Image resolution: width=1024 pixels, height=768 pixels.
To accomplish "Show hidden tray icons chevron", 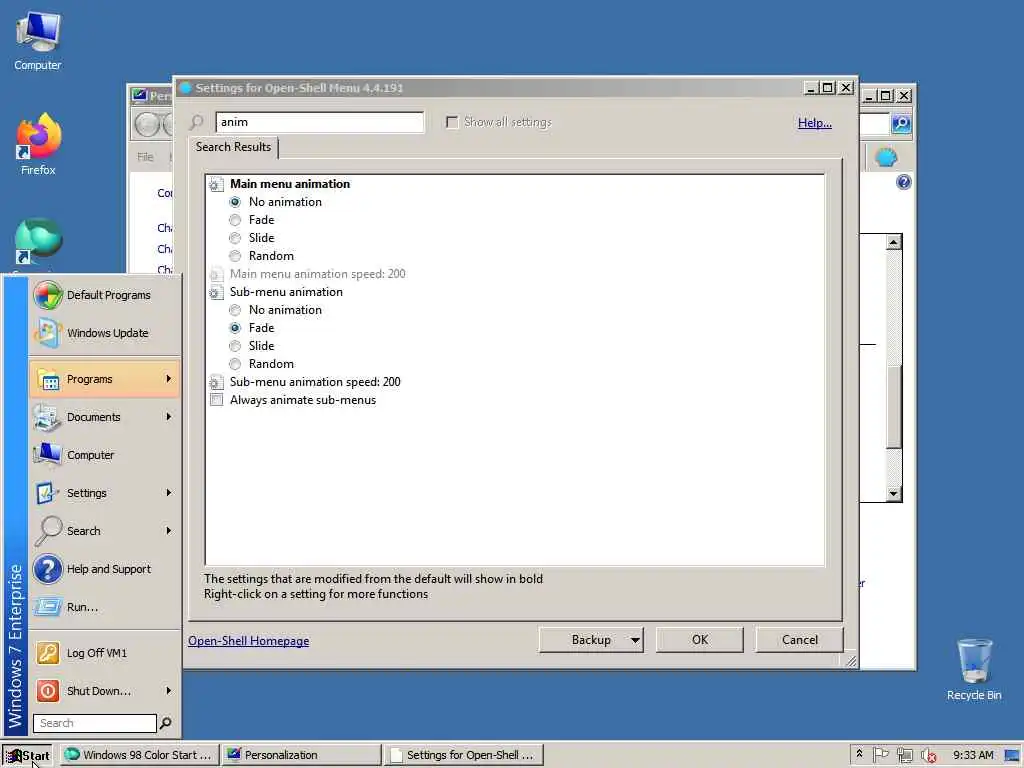I will (x=859, y=754).
